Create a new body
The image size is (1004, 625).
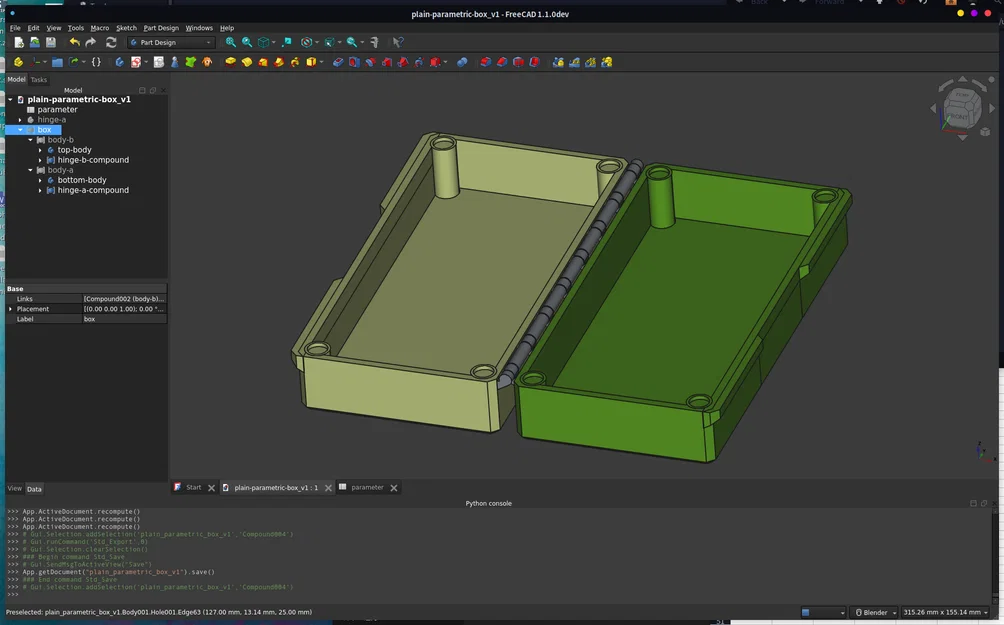point(118,62)
